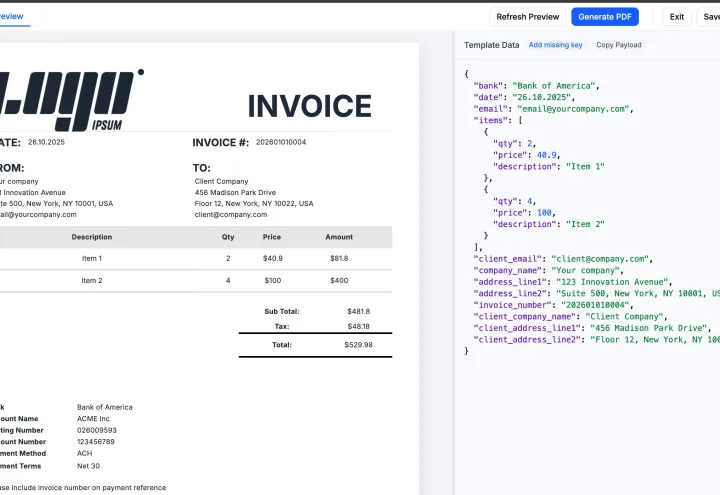Click the ACME Inc account name
The height and width of the screenshot is (495, 720).
93,419
